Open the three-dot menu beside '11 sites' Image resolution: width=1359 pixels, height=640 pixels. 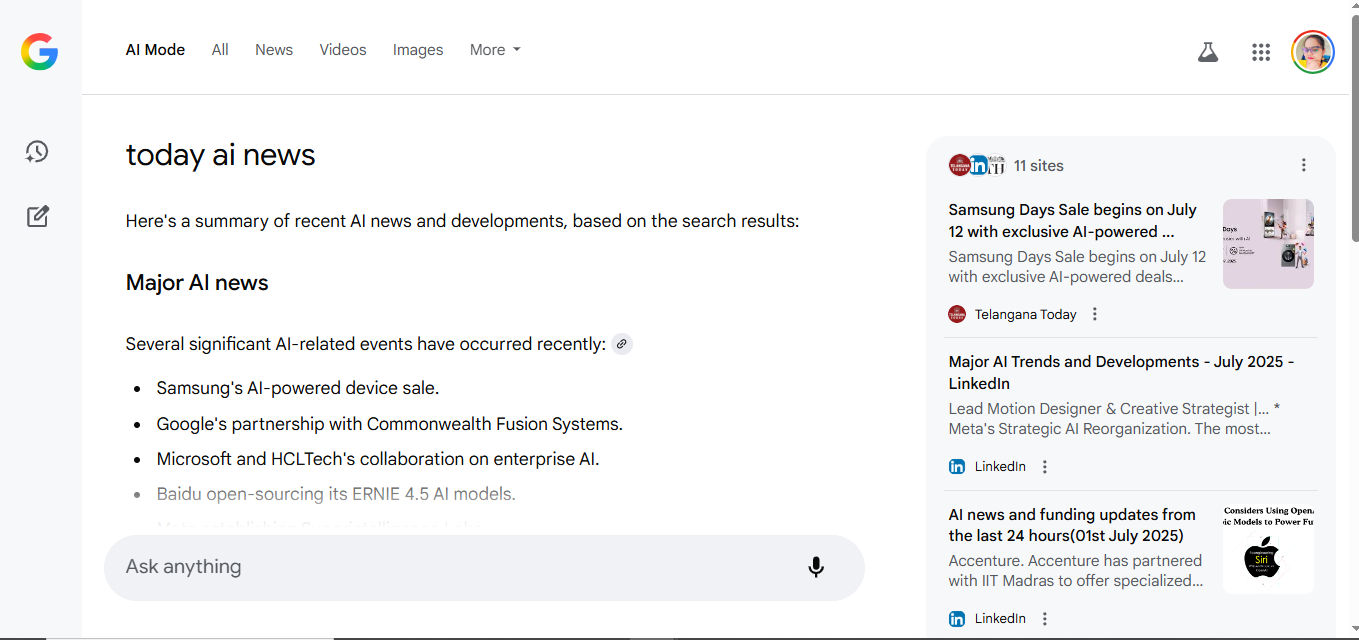(1303, 165)
